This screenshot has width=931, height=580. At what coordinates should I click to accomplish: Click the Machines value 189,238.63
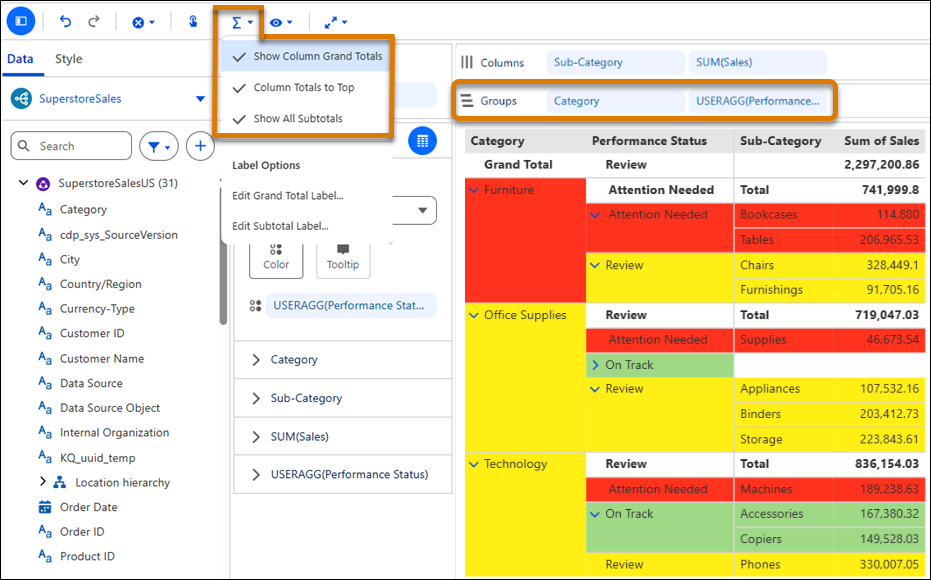coord(889,489)
